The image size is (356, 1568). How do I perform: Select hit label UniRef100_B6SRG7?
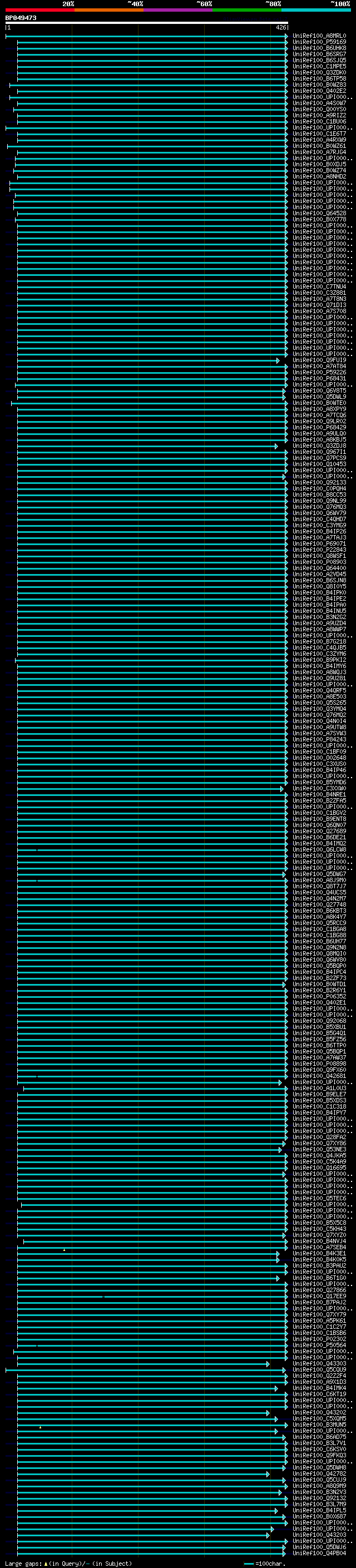[319, 54]
